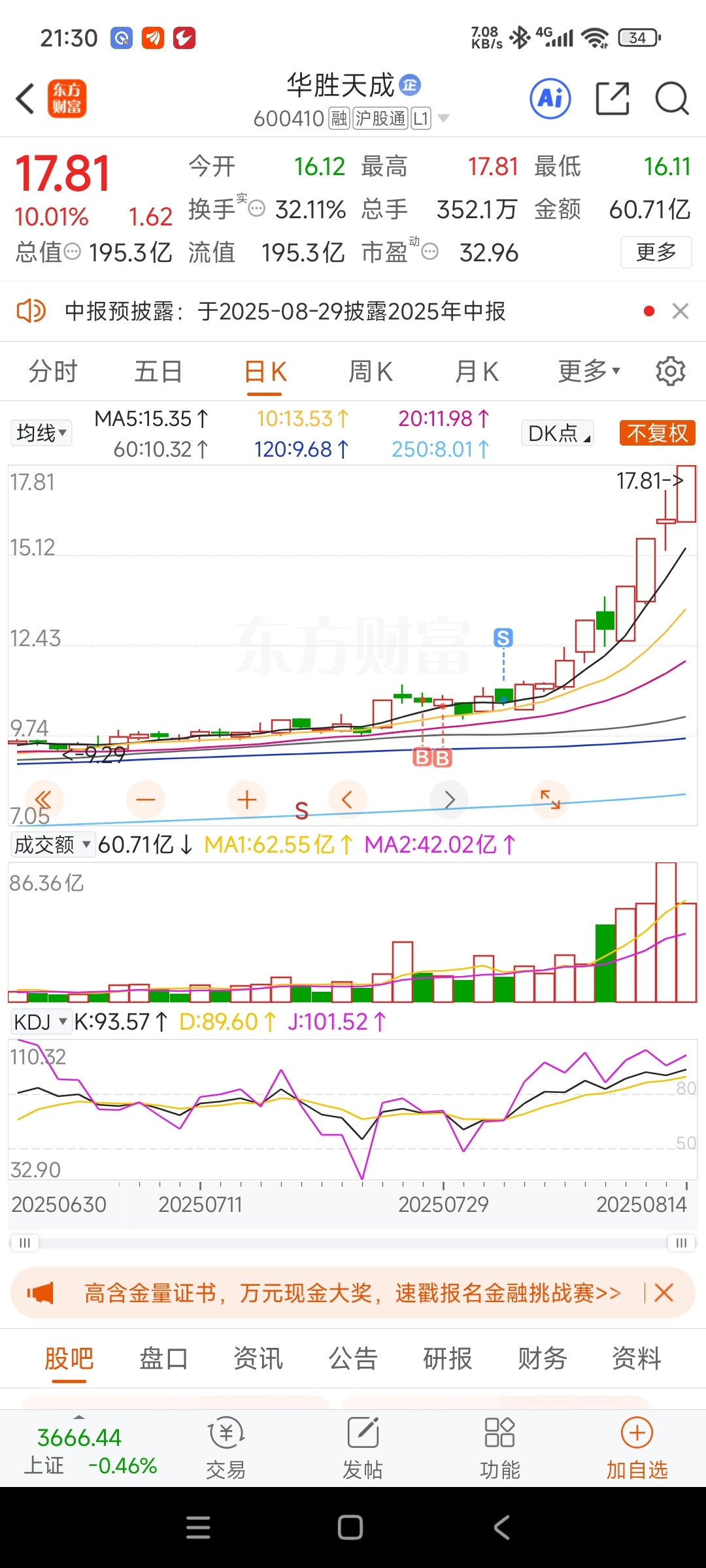Viewport: 706px width, 1568px height.
Task: Open the search magnifier icon
Action: [672, 99]
